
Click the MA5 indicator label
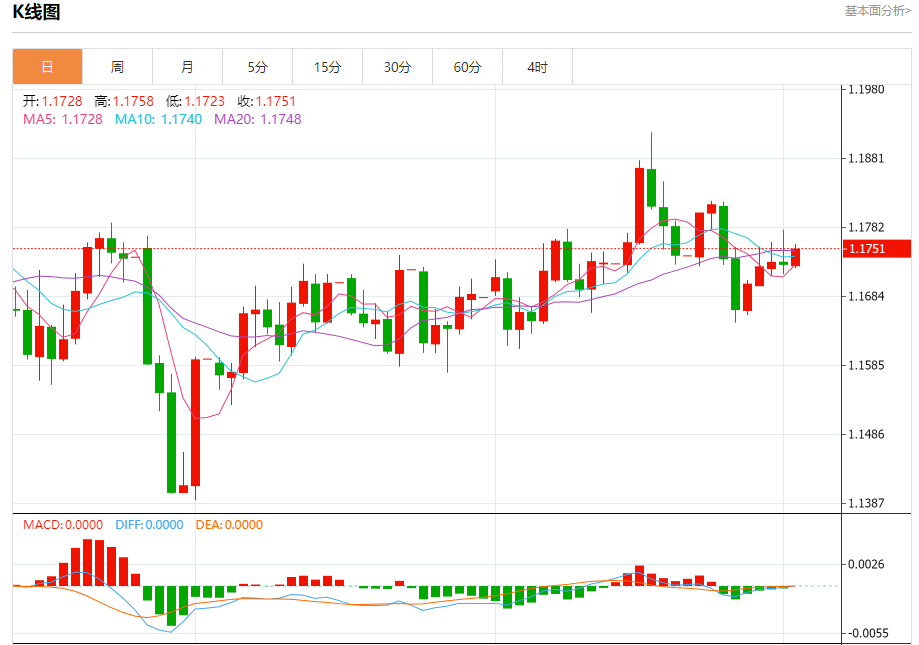click(x=63, y=120)
